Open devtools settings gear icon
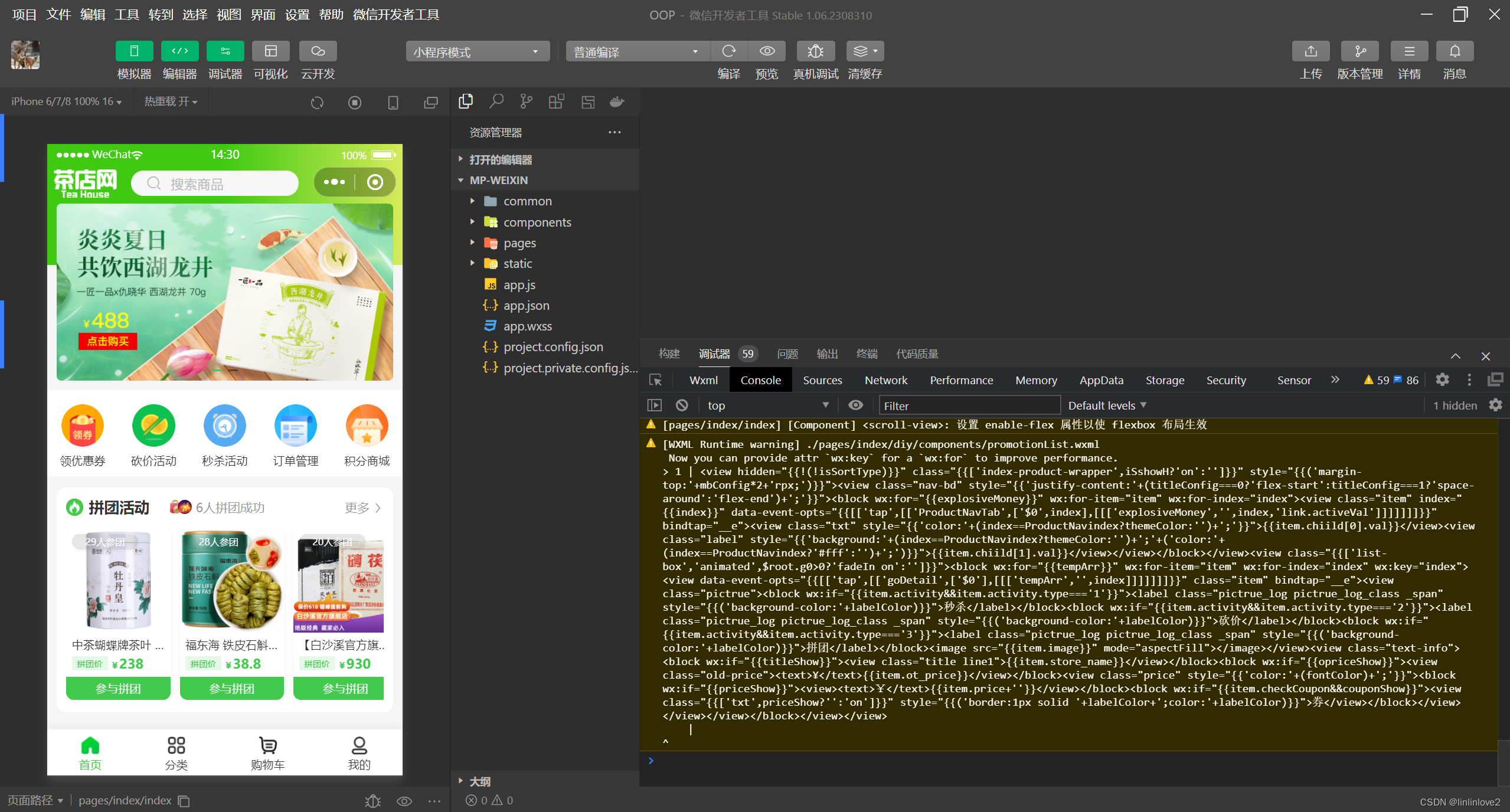The image size is (1510, 812). click(x=1442, y=380)
